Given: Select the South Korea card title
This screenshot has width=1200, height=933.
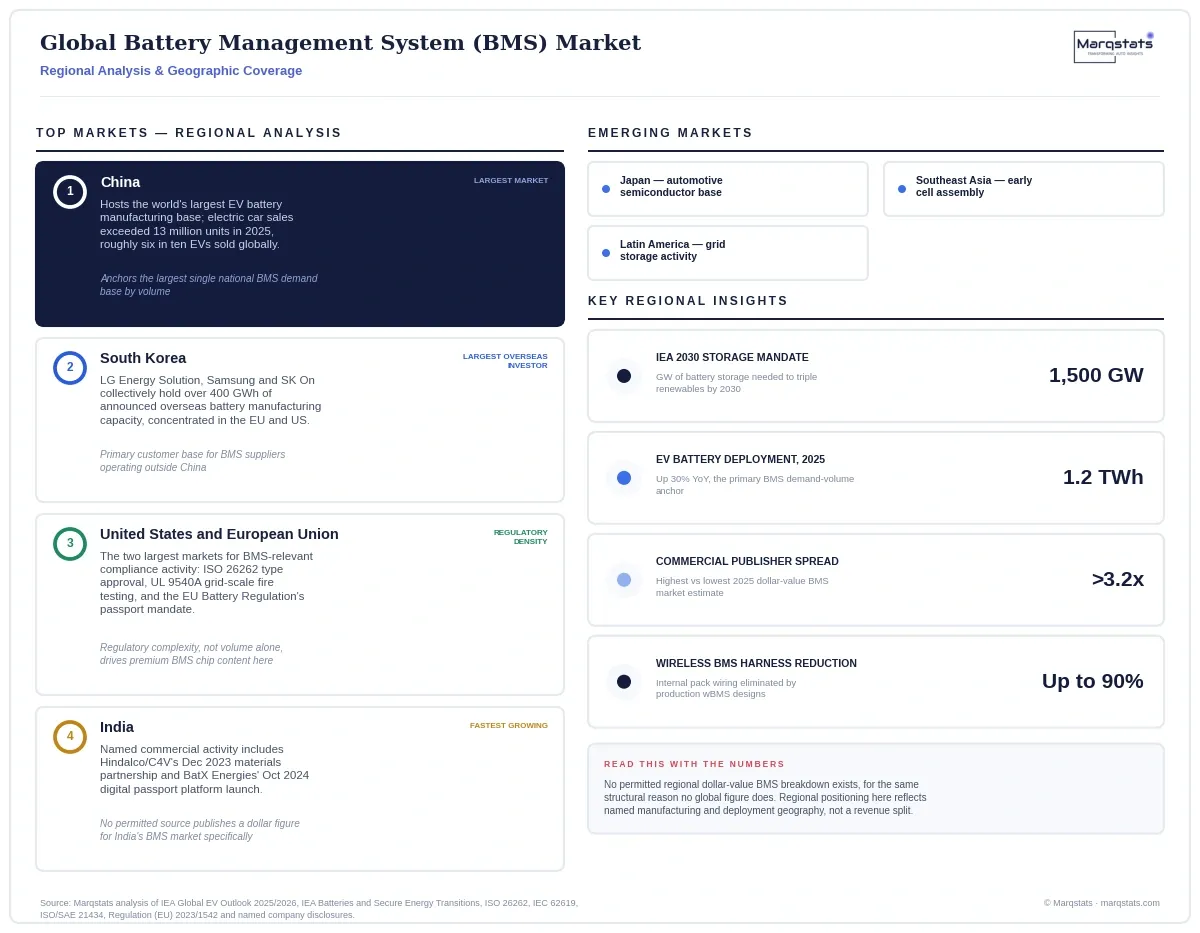Looking at the screenshot, I should (x=143, y=358).
